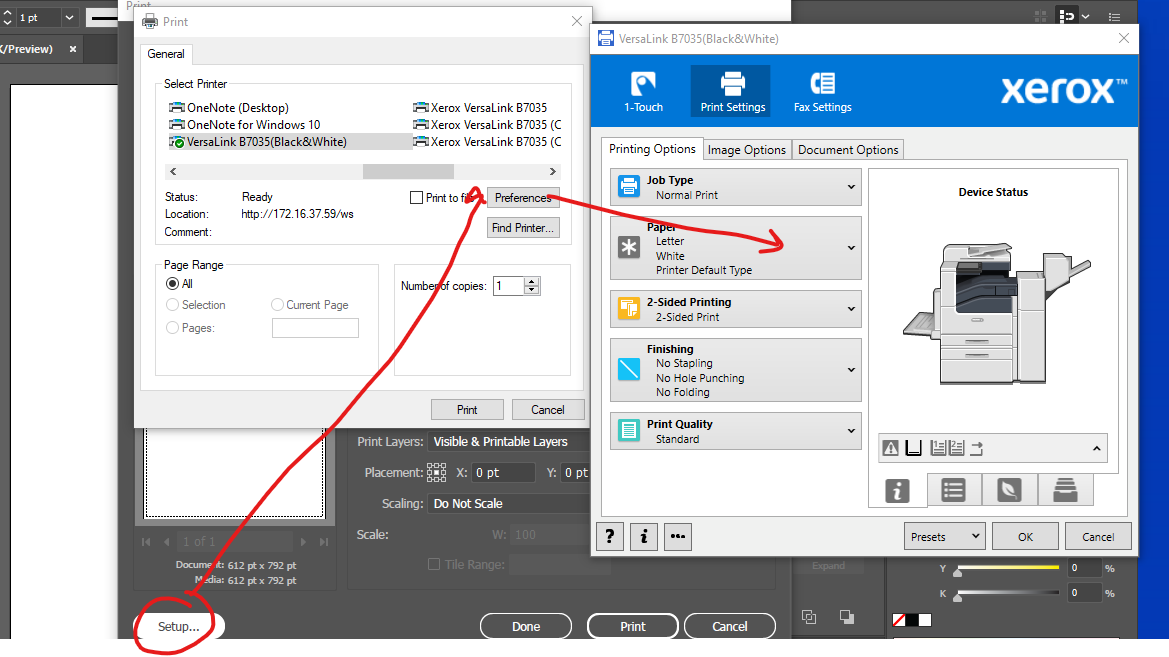
Task: Click the warning triangle device status icon
Action: tap(891, 448)
